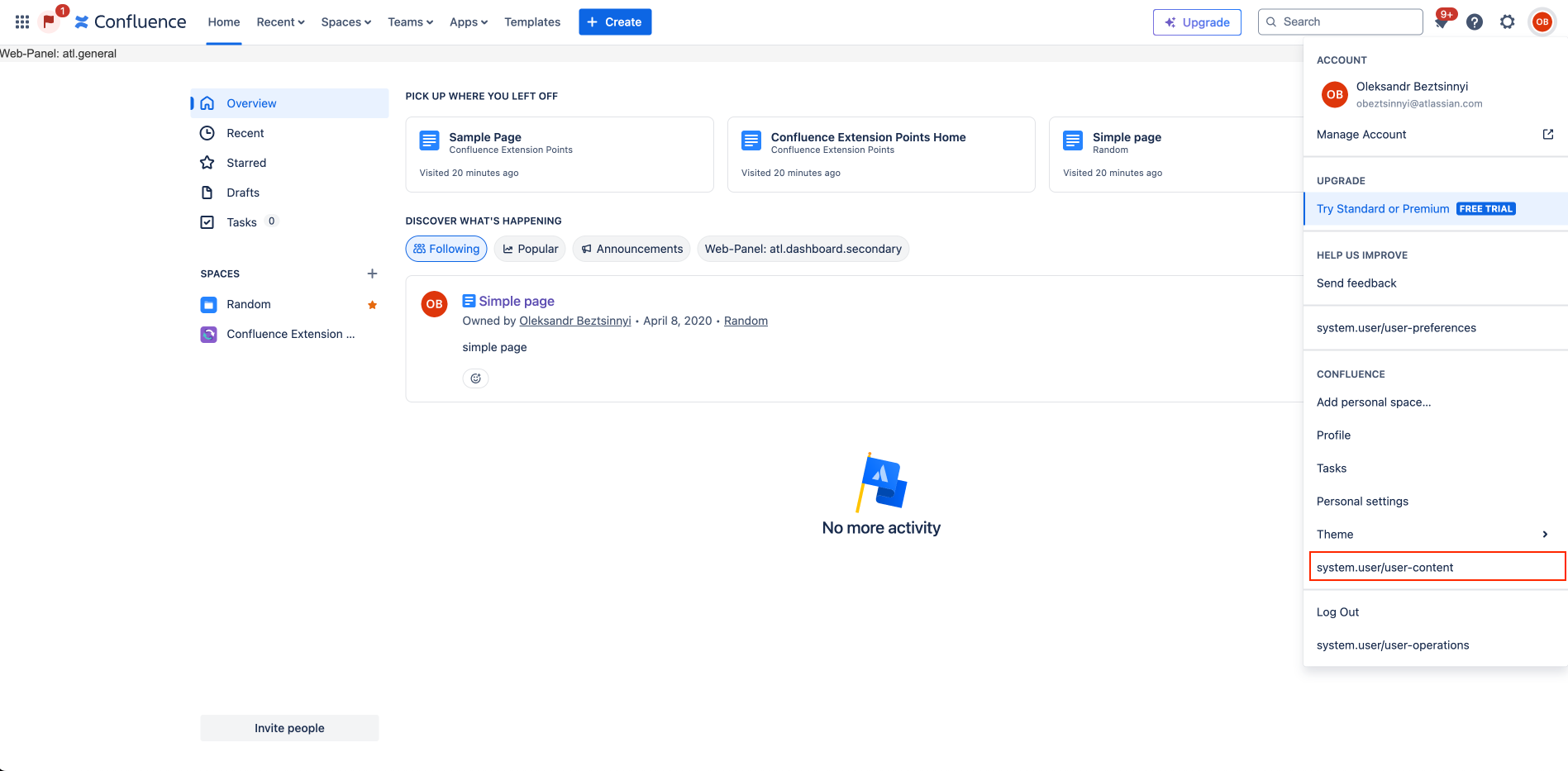
Task: Open the Oleksandr Beztsinnyi owner link
Action: tap(575, 321)
